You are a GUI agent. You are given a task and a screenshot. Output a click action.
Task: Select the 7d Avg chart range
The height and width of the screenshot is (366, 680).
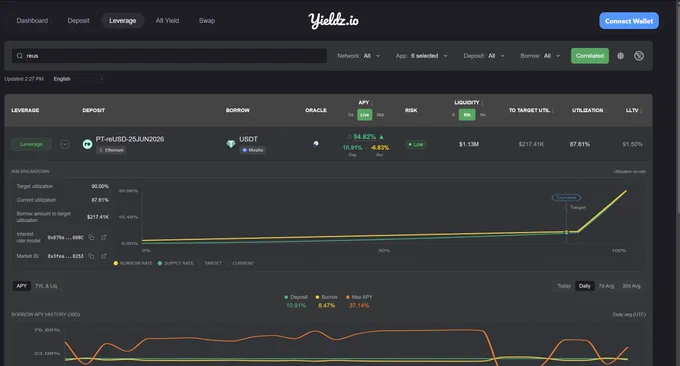point(606,286)
